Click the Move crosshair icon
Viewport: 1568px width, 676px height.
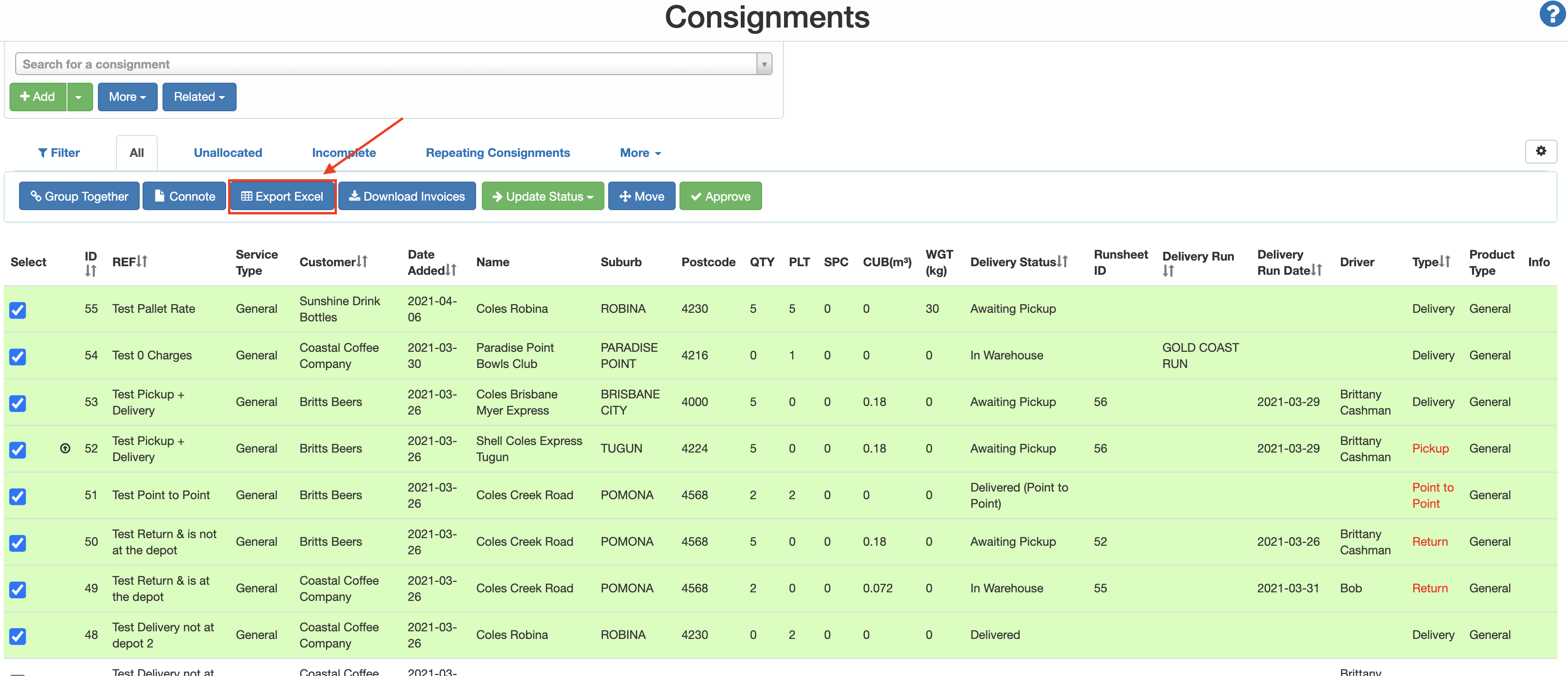click(625, 196)
